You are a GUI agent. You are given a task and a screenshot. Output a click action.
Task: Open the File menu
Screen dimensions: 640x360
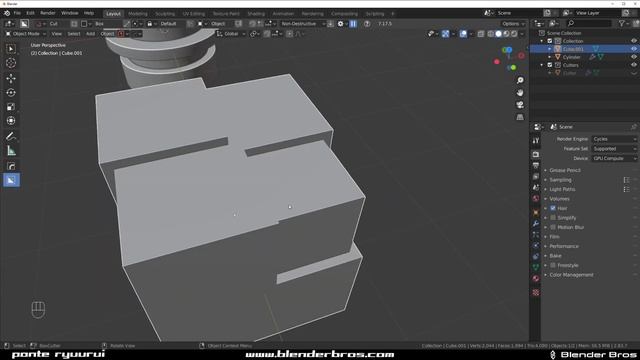[x=17, y=13]
